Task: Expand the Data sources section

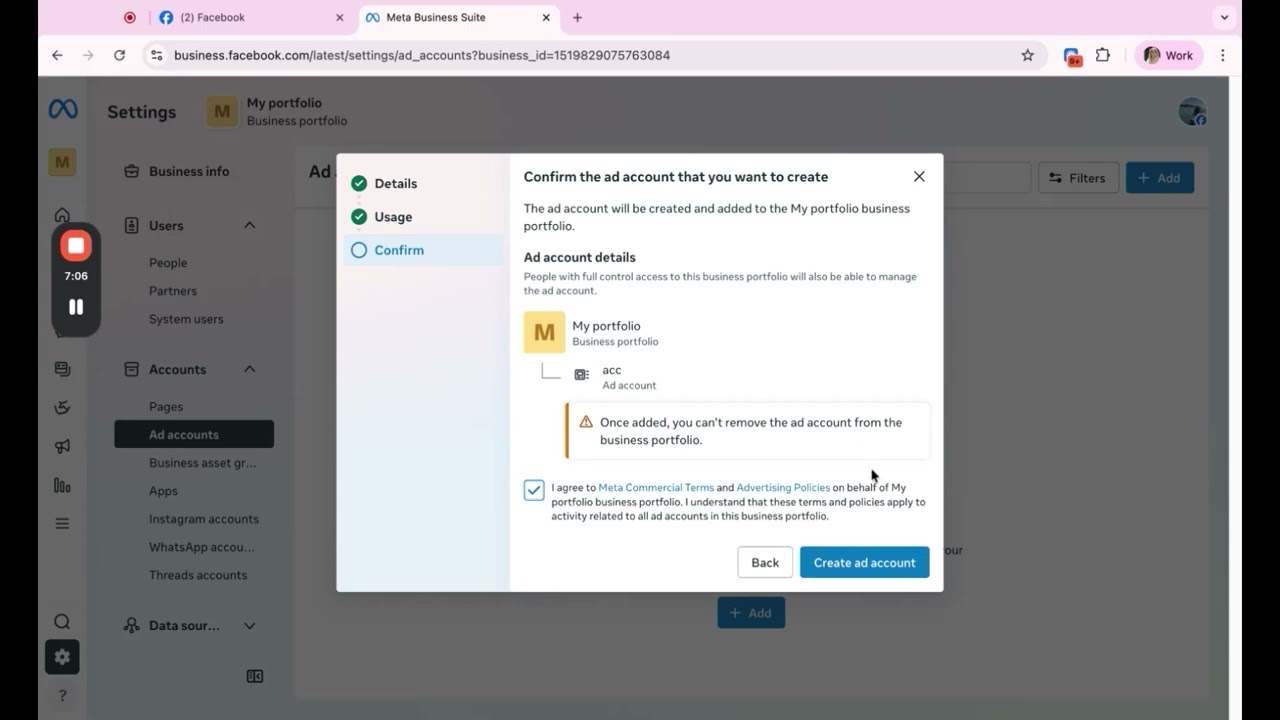Action: tap(250, 626)
